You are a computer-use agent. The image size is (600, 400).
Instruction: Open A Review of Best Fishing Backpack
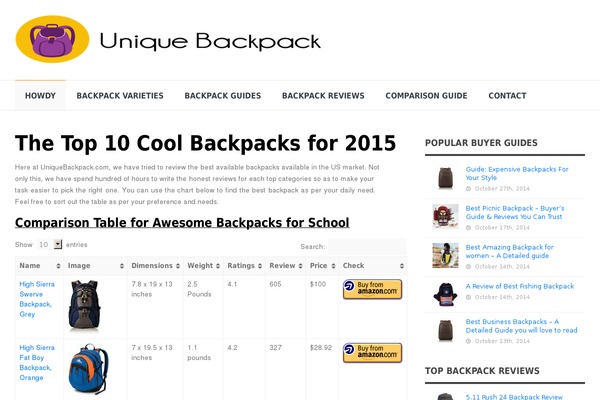520,286
